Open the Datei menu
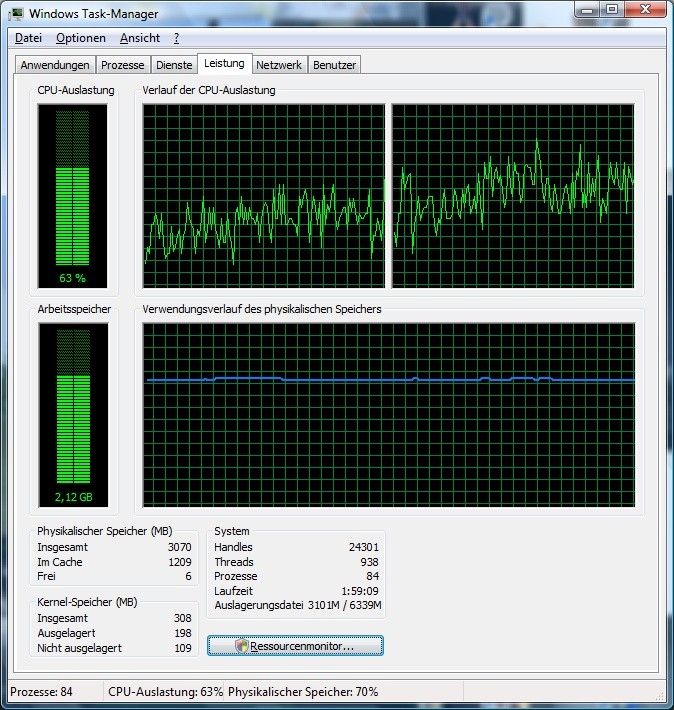Screen dimensions: 674x710 tap(28, 38)
